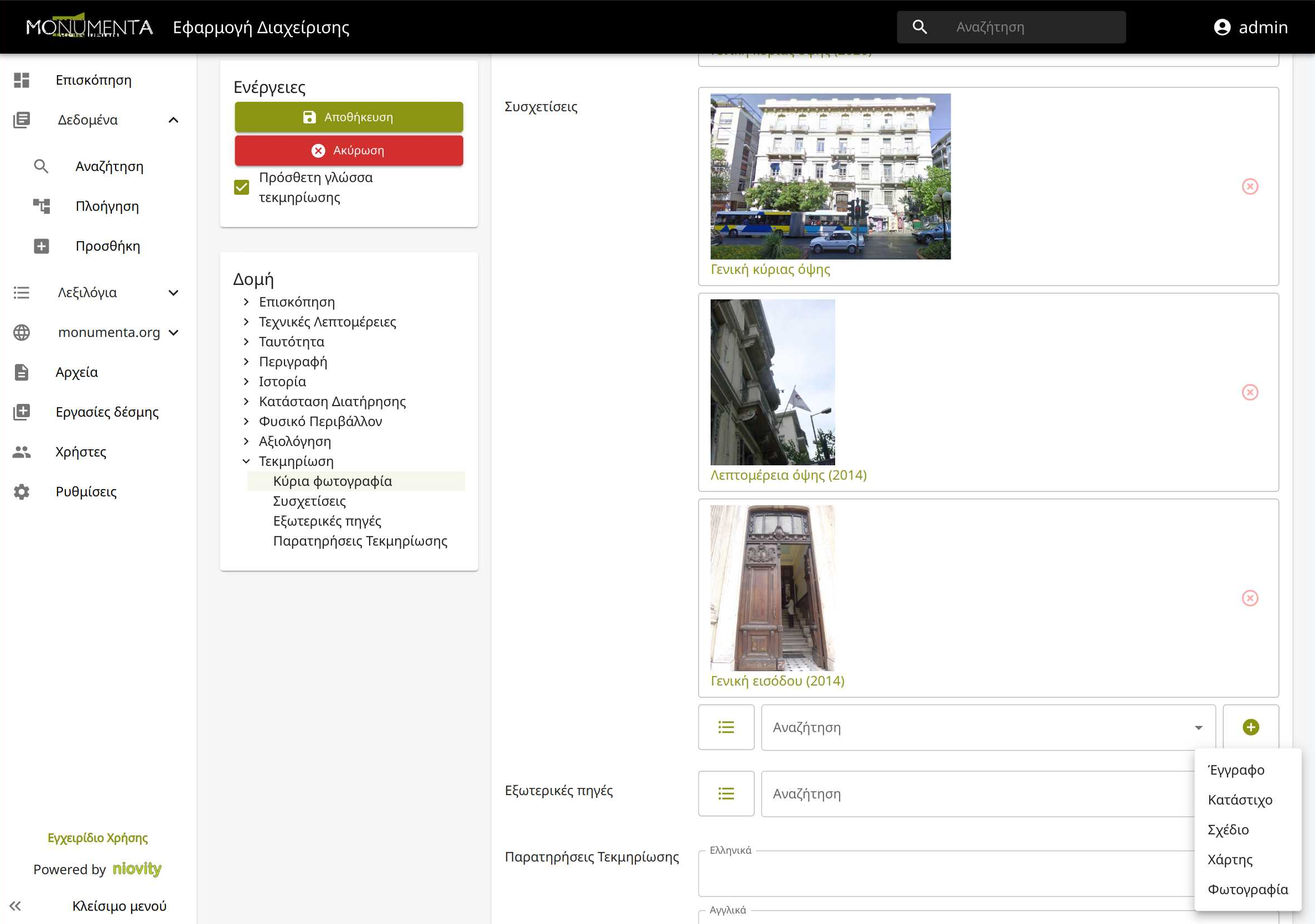Image resolution: width=1315 pixels, height=924 pixels.
Task: Select Χάρτης from the popup menu
Action: [x=1248, y=859]
